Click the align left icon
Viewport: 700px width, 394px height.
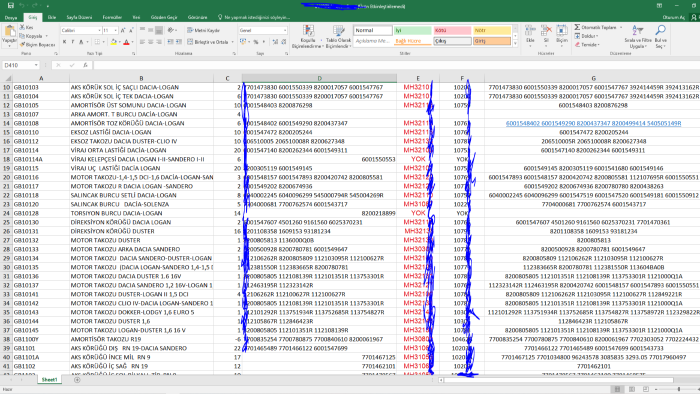point(142,41)
